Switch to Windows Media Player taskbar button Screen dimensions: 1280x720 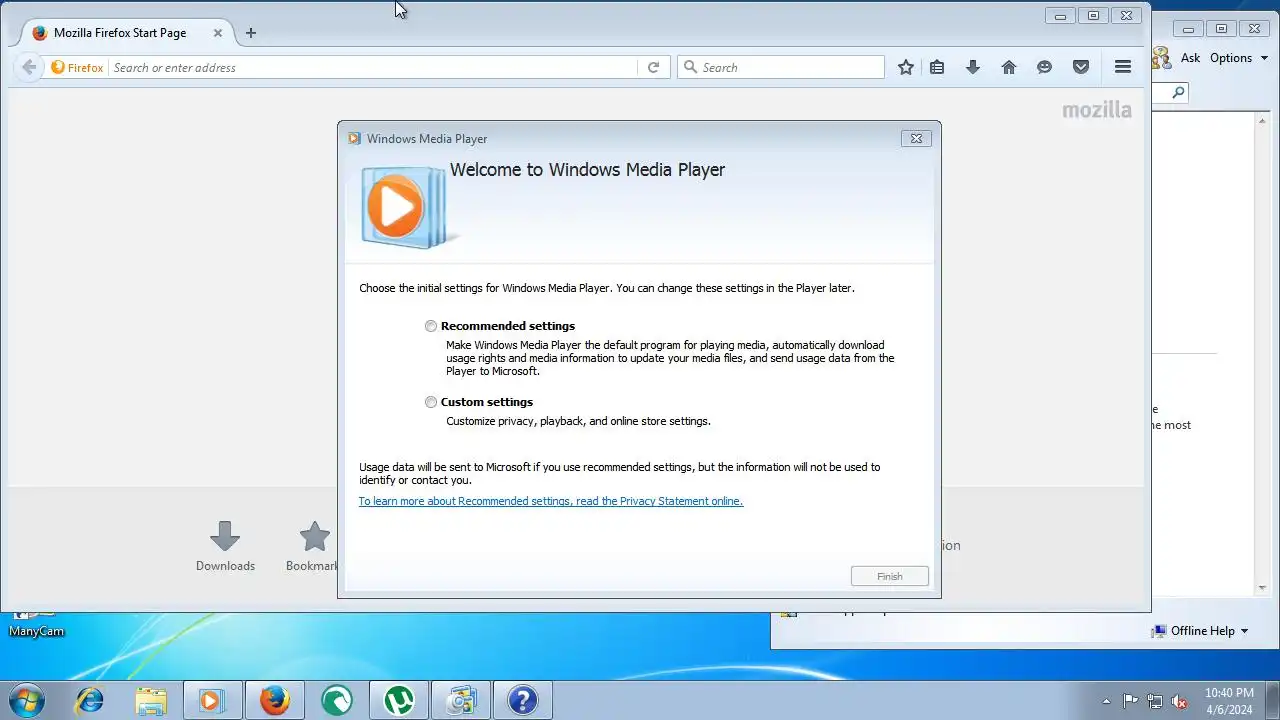[213, 700]
